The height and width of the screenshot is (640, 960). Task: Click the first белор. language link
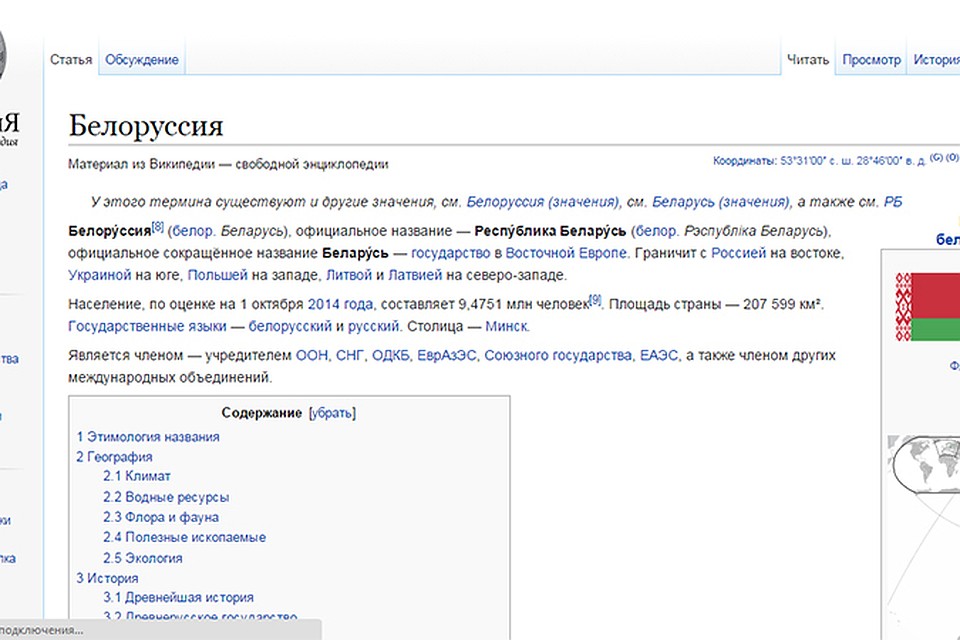tap(193, 231)
